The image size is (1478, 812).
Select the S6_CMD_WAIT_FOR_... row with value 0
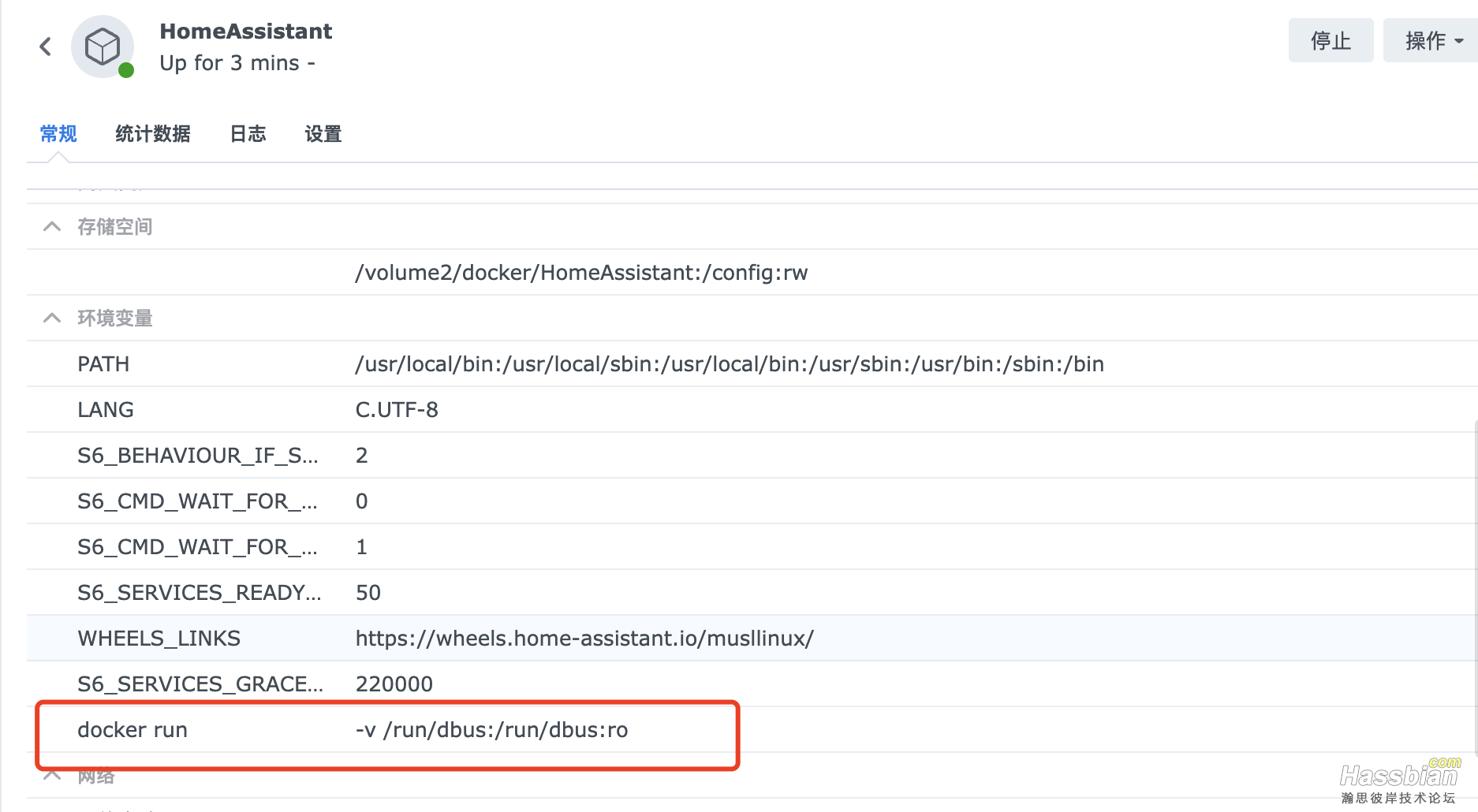(x=752, y=501)
